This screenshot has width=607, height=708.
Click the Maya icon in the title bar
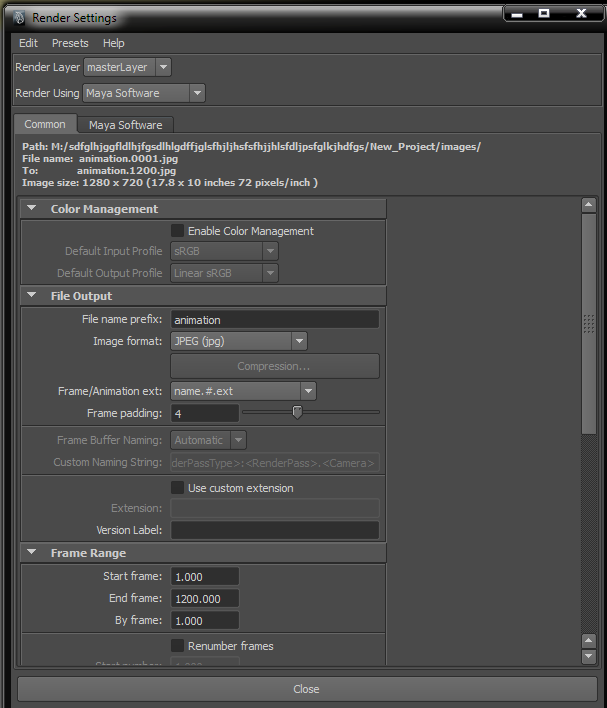(19, 18)
